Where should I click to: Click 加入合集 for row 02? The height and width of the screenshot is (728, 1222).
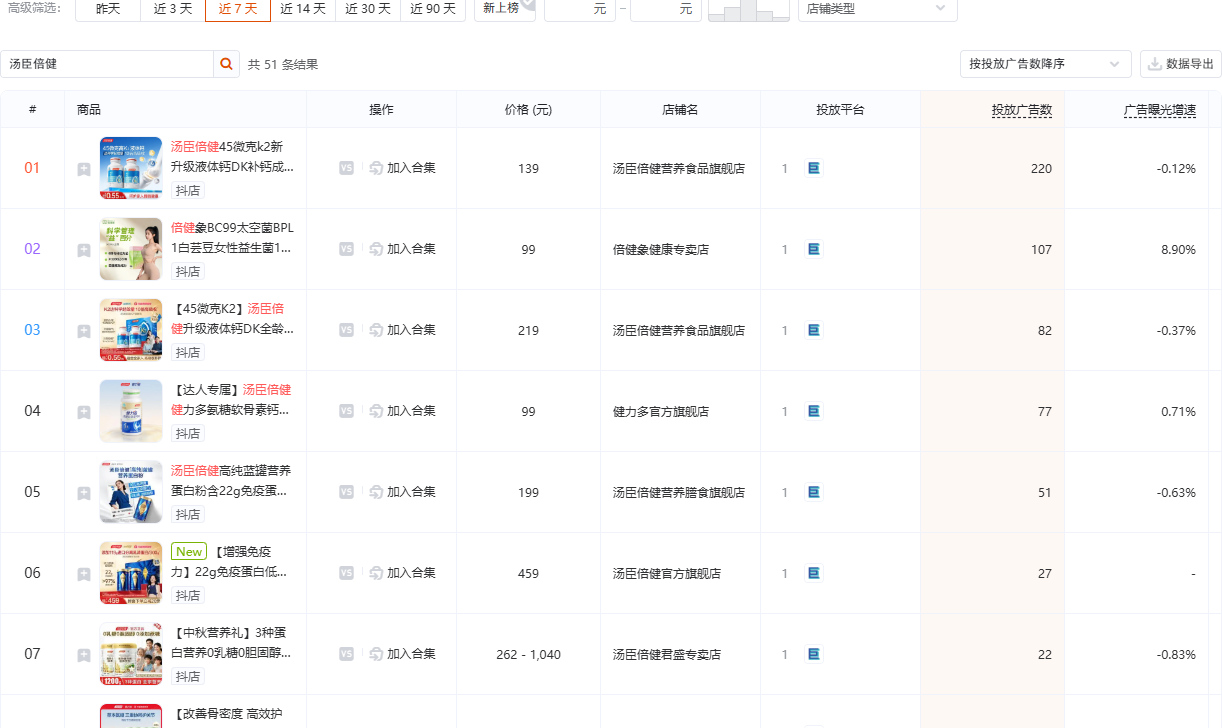[x=402, y=249]
